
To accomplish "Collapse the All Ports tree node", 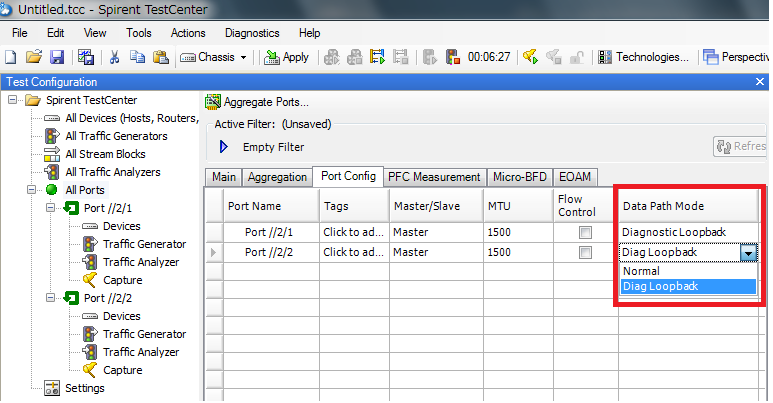I will [32, 190].
